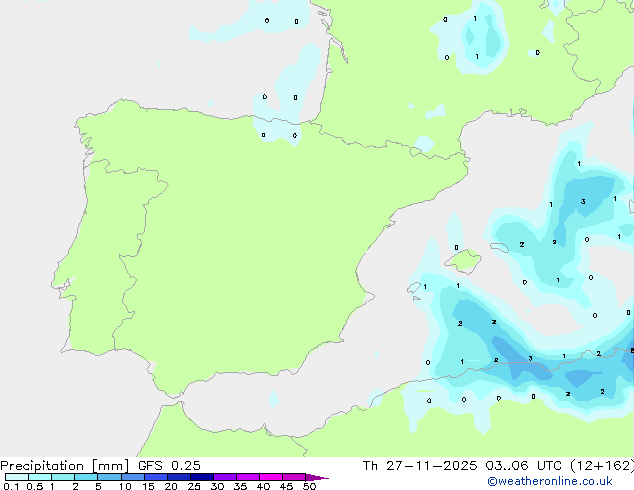Screen dimensions: 634x490
Task: Click the "20" legend scale label
Action: (171, 486)
